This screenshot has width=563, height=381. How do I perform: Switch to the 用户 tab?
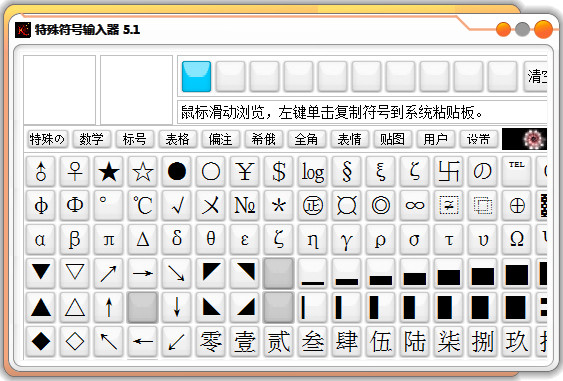436,139
